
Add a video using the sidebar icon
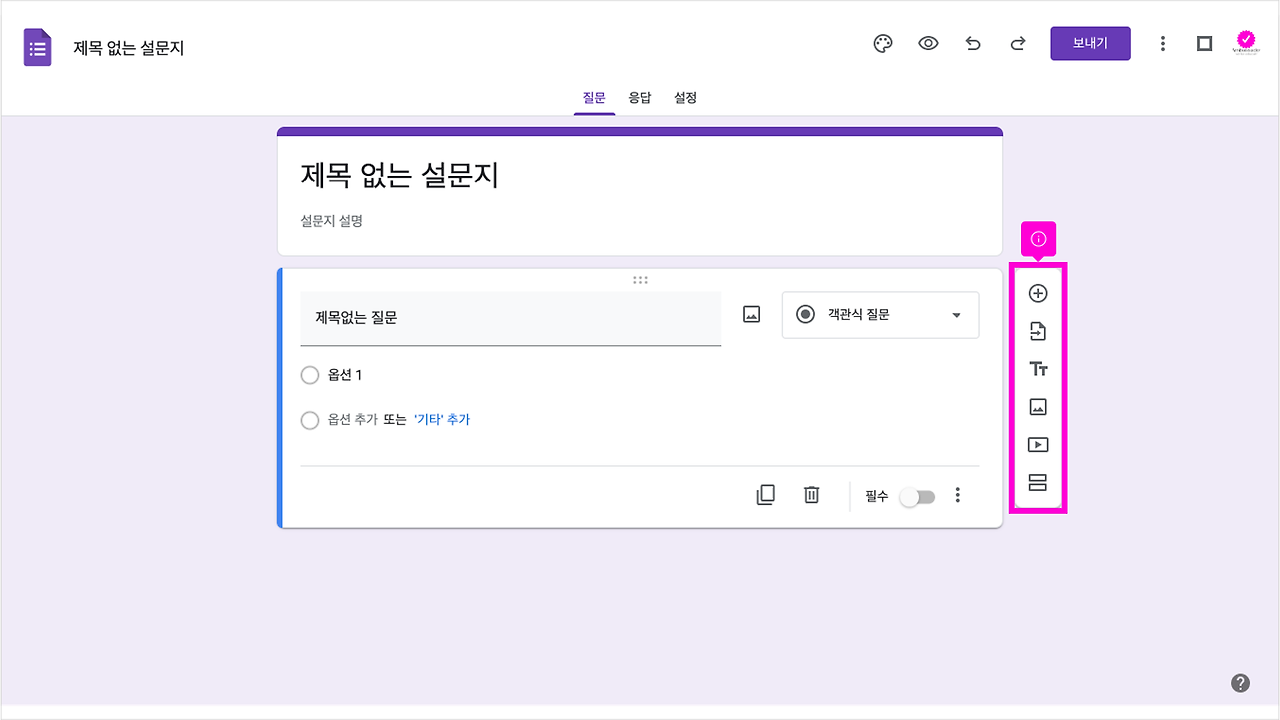pyautogui.click(x=1038, y=445)
